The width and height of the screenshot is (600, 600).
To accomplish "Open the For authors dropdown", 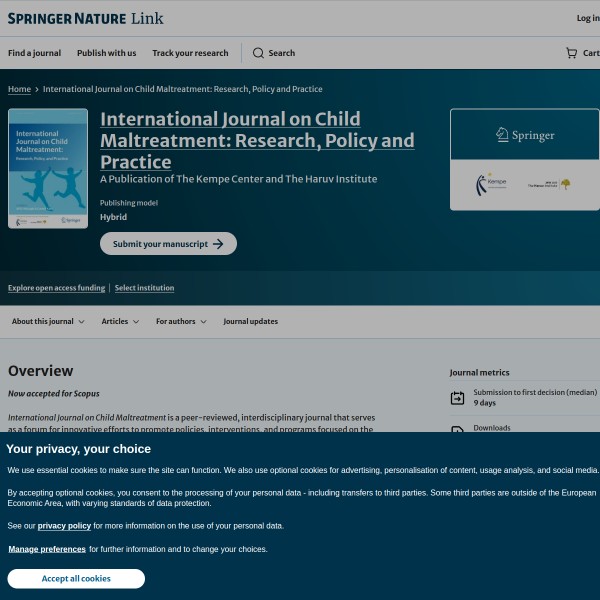I will click(181, 322).
